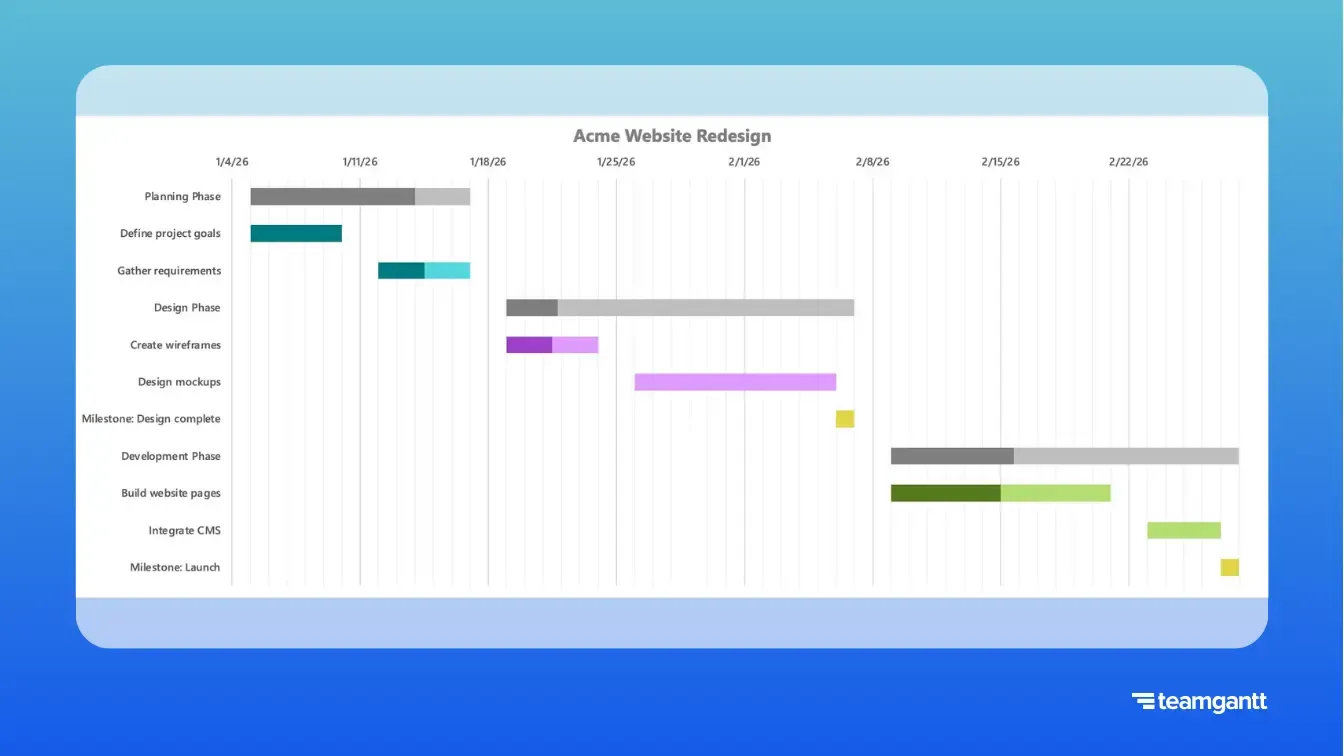
Task: Select the Gather requirements label
Action: click(x=170, y=271)
